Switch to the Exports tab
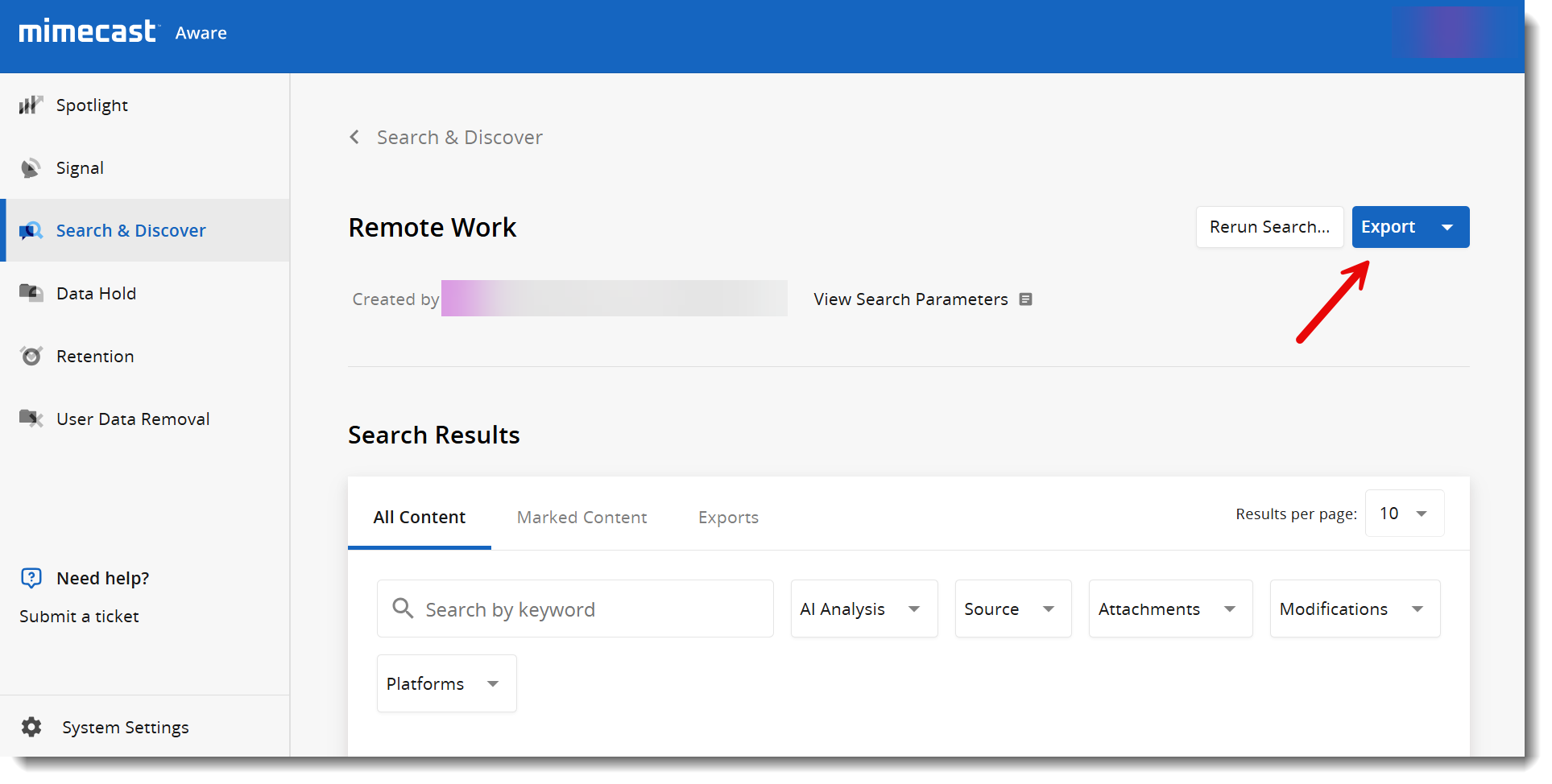 (728, 518)
